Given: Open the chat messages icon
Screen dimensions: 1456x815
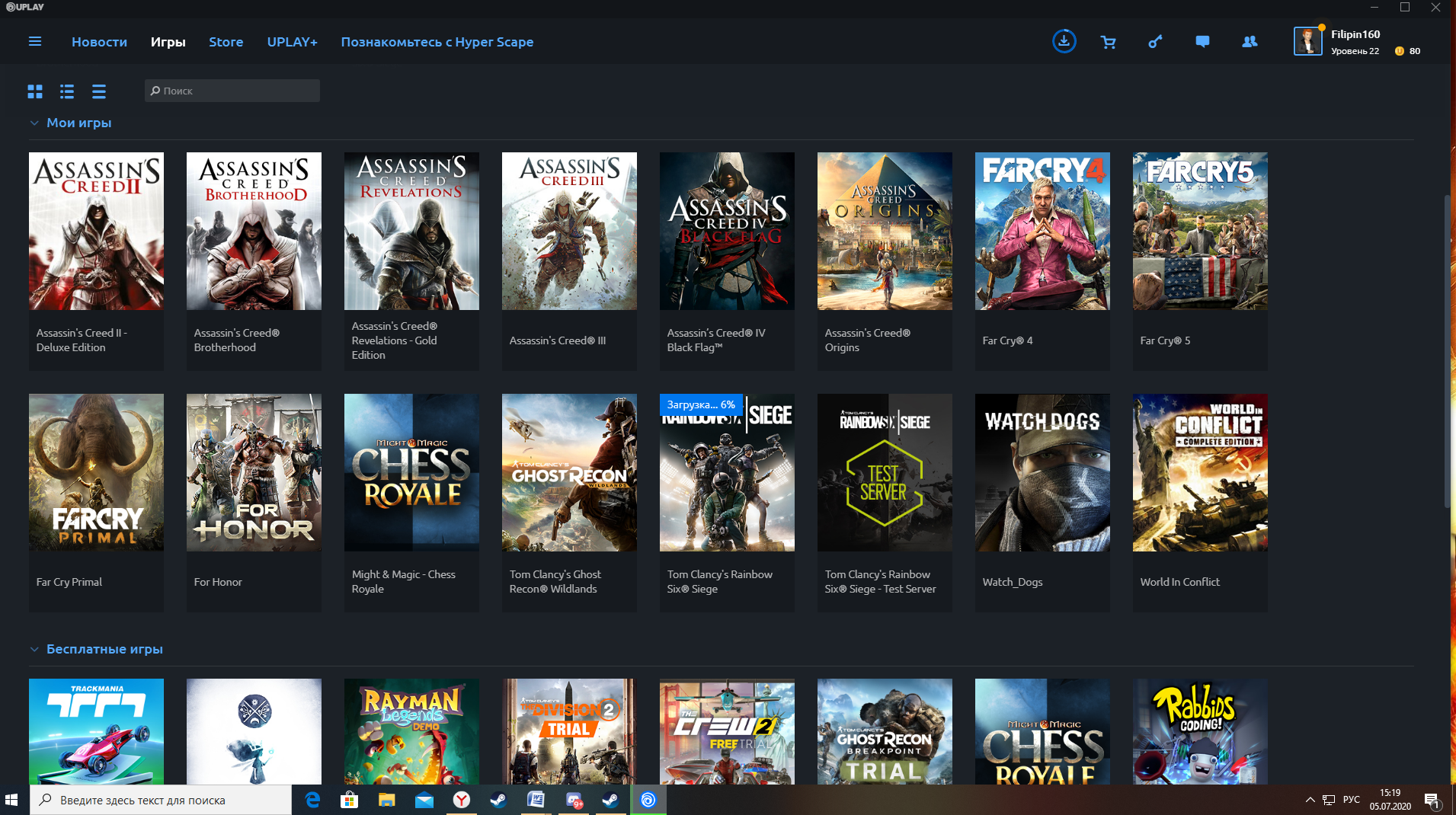Looking at the screenshot, I should coord(1202,42).
